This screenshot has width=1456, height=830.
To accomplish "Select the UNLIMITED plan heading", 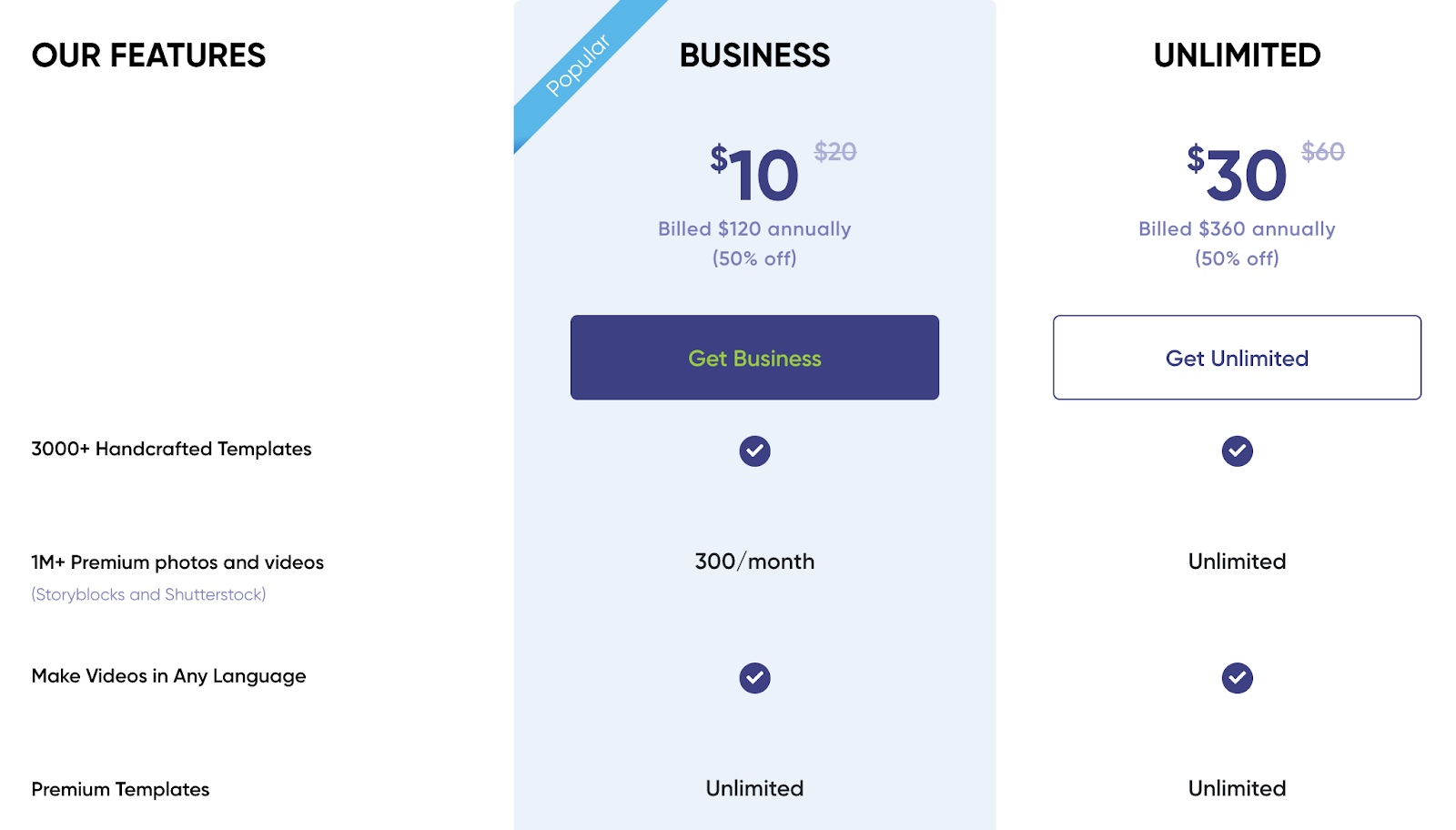I will click(x=1237, y=56).
